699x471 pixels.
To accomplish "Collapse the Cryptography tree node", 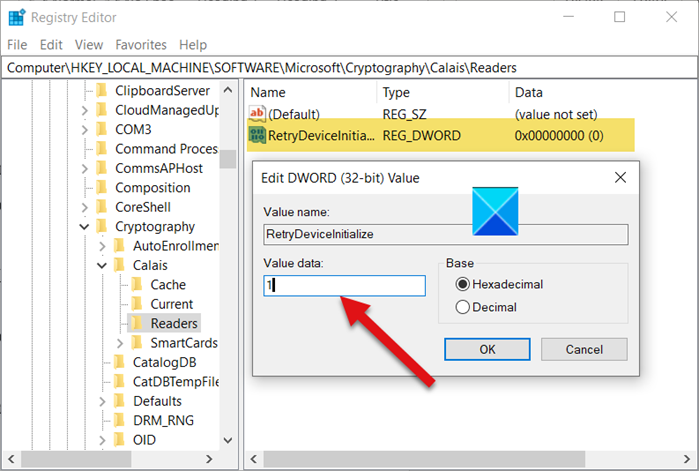I will pos(84,227).
